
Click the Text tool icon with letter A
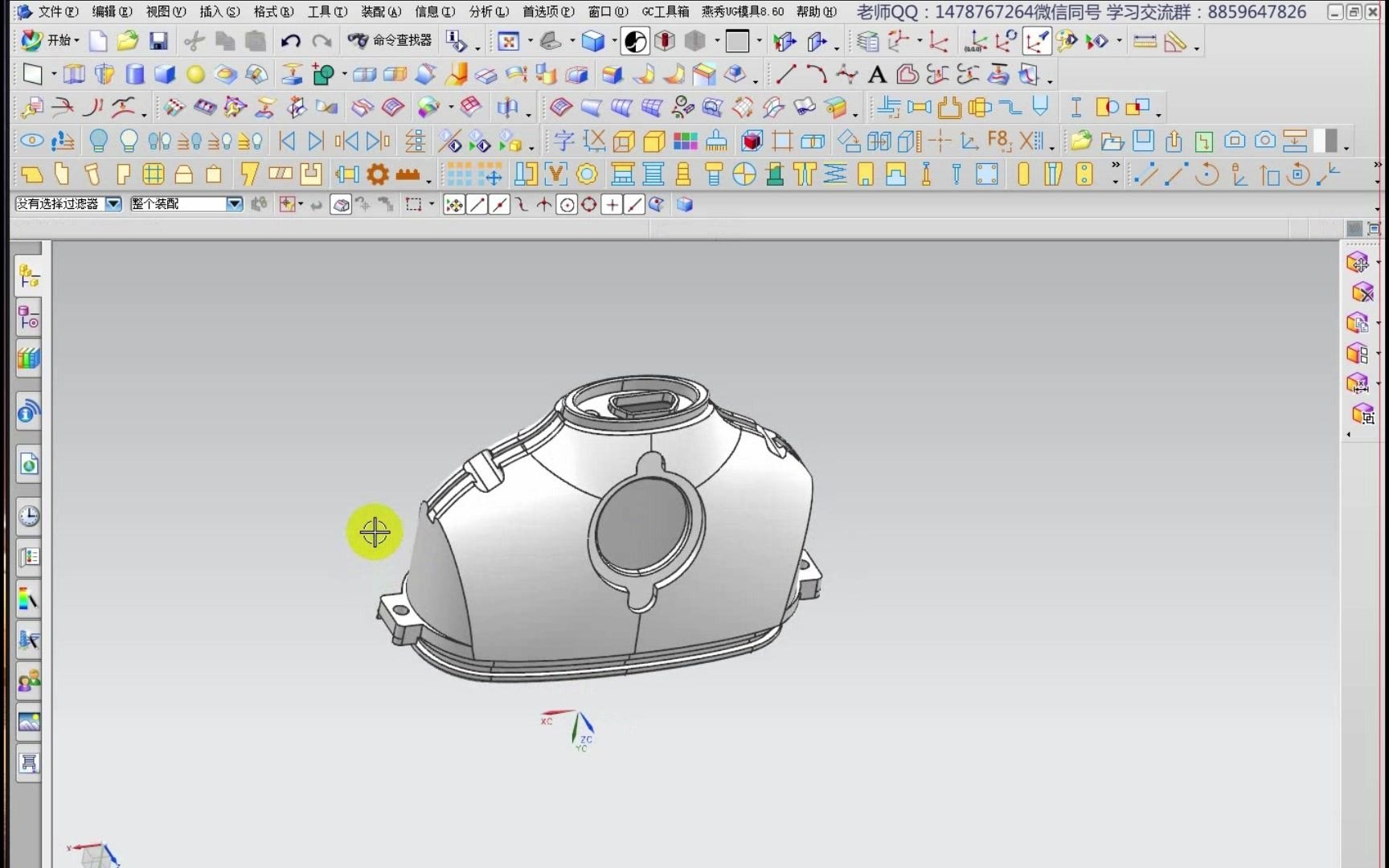coord(877,74)
